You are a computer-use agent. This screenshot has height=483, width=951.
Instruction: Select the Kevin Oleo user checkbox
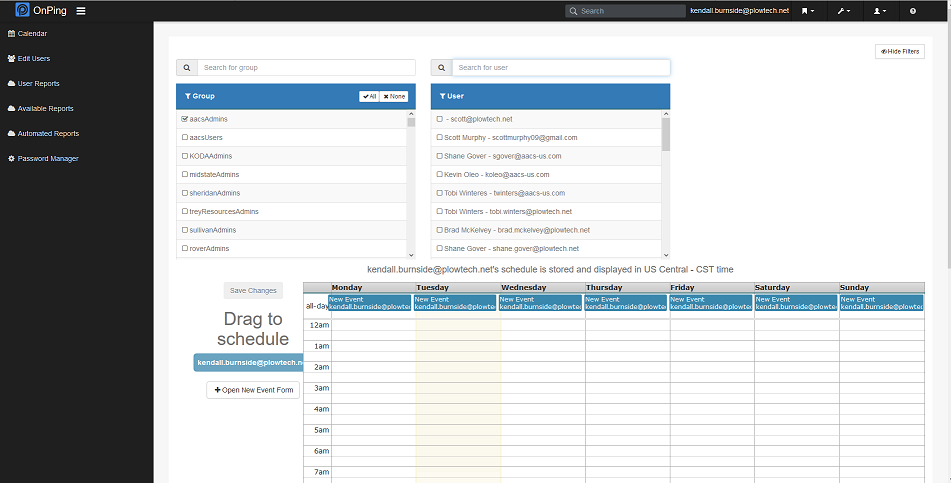tap(439, 174)
